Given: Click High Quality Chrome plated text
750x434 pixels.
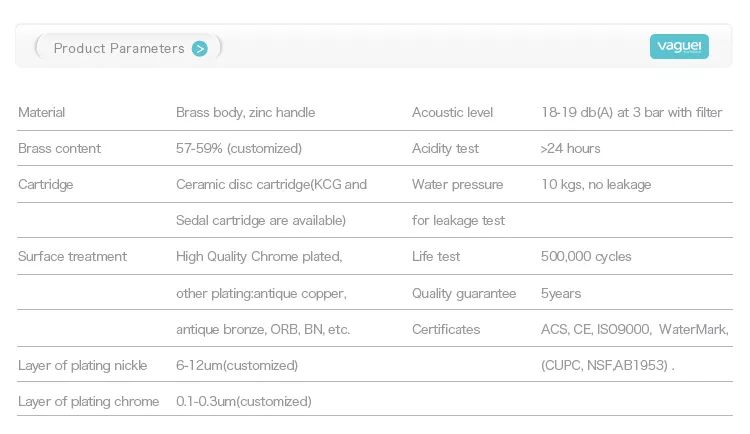Looking at the screenshot, I should 259,256.
